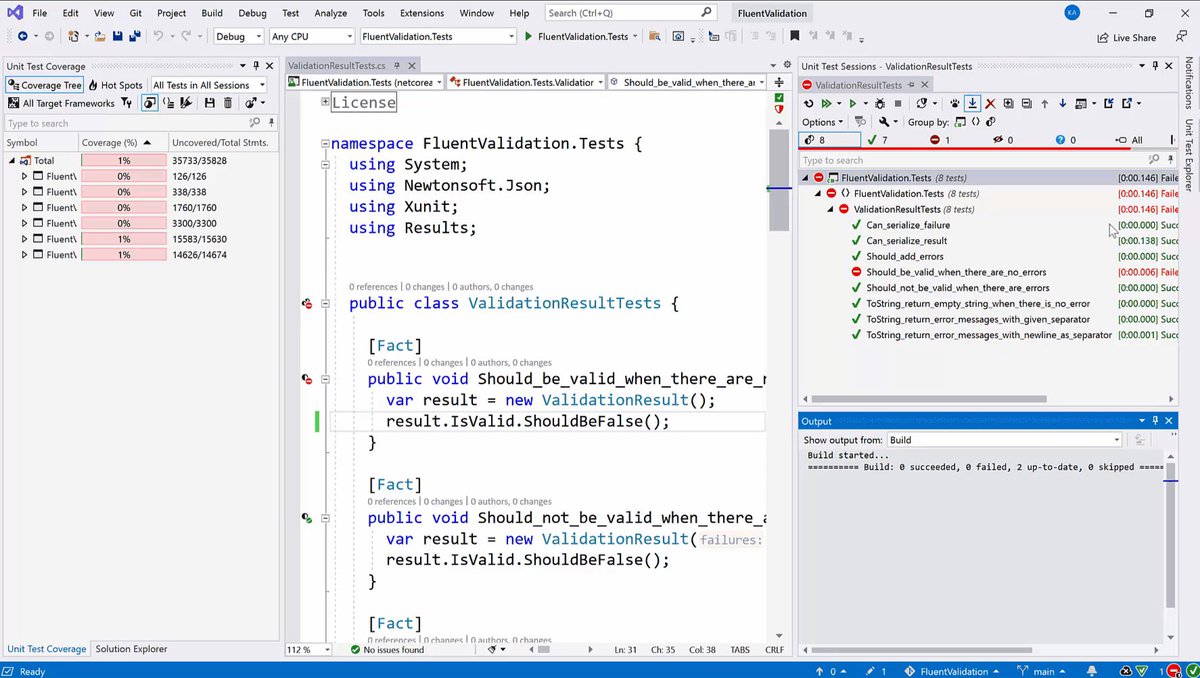Click Save All icon in main toolbar
1200x678 pixels.
[x=134, y=37]
